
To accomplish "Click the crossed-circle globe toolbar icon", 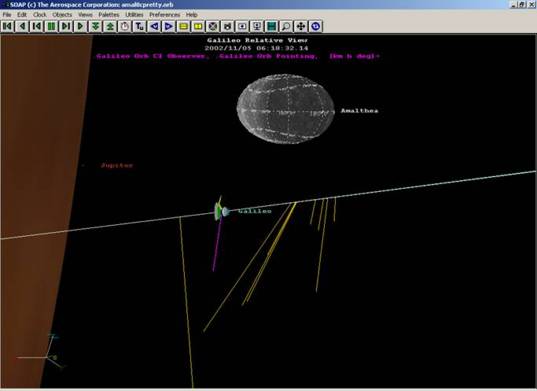I will coord(213,26).
